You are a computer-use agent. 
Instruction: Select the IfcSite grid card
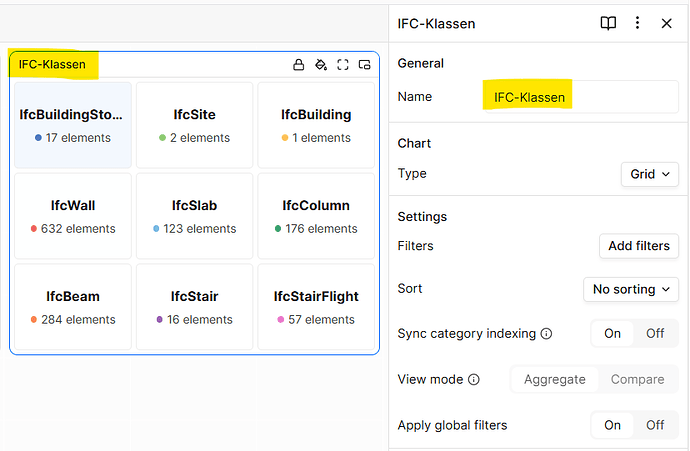[x=195, y=125]
